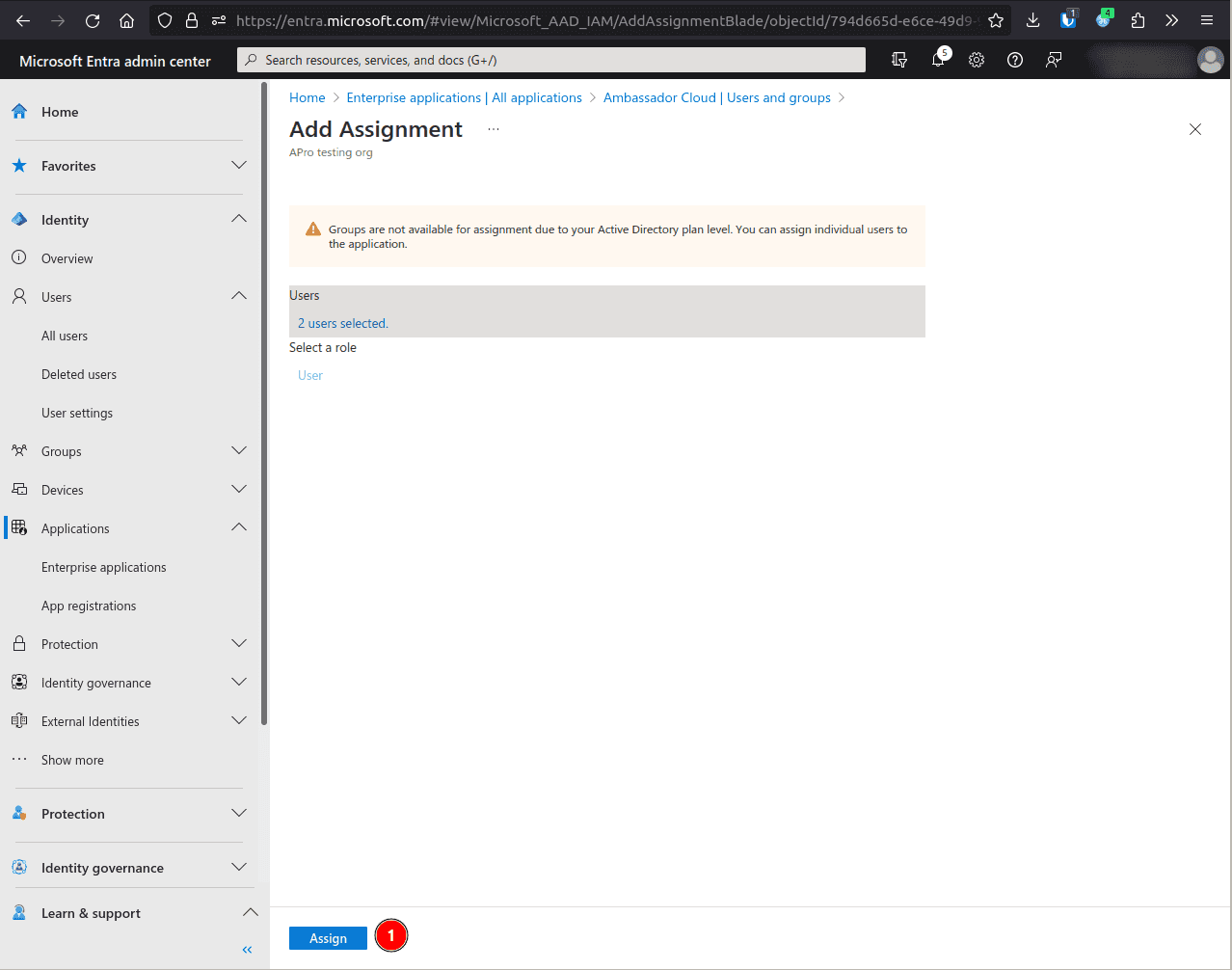Open Ambassador Cloud | Users and groups breadcrumb
This screenshot has height=970, width=1232.
coord(717,97)
